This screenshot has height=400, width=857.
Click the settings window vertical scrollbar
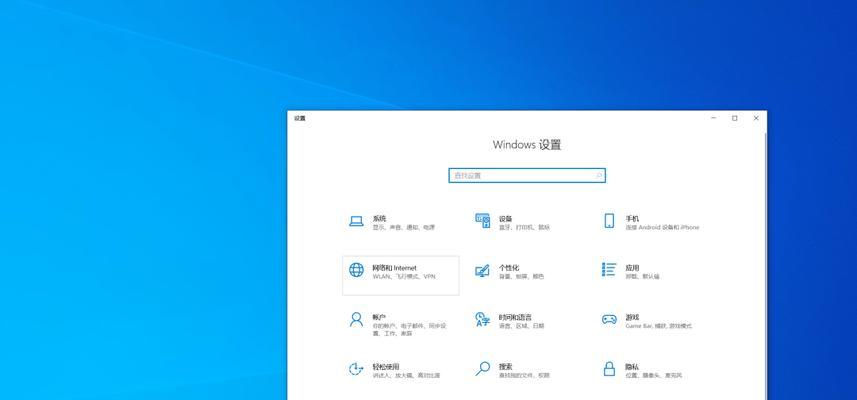click(765, 265)
